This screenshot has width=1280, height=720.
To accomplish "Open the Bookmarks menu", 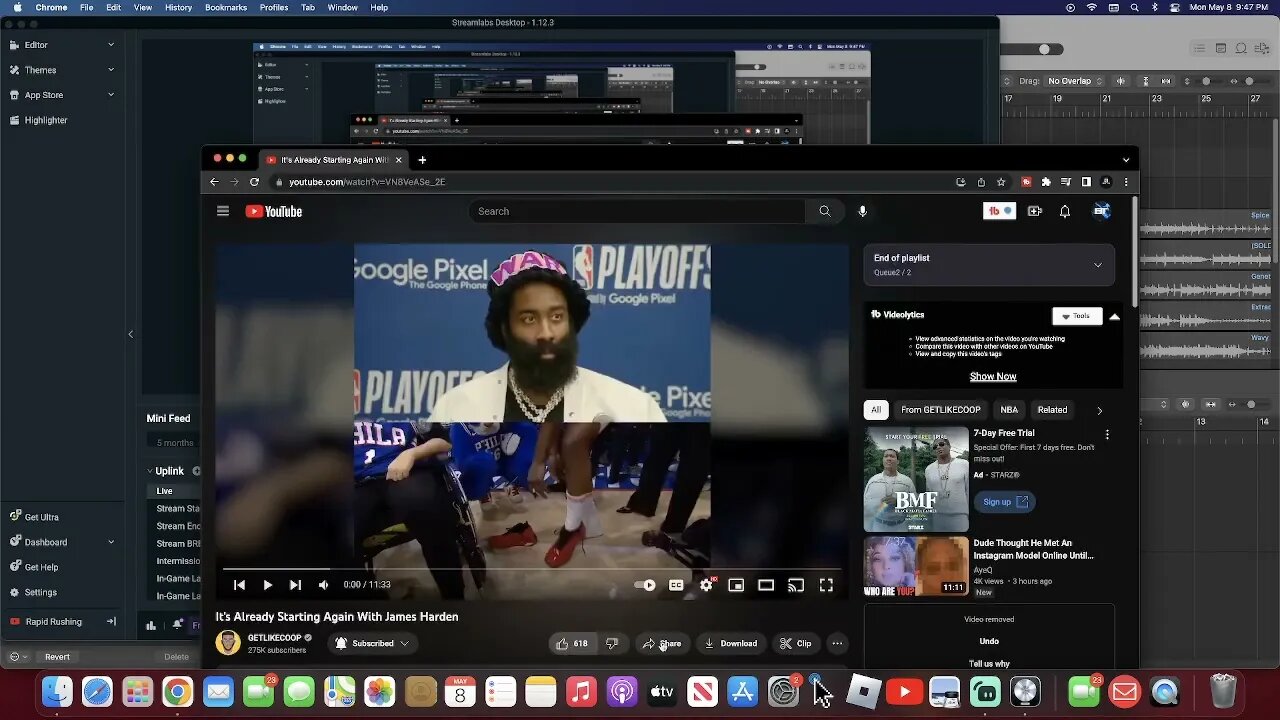I will point(226,7).
